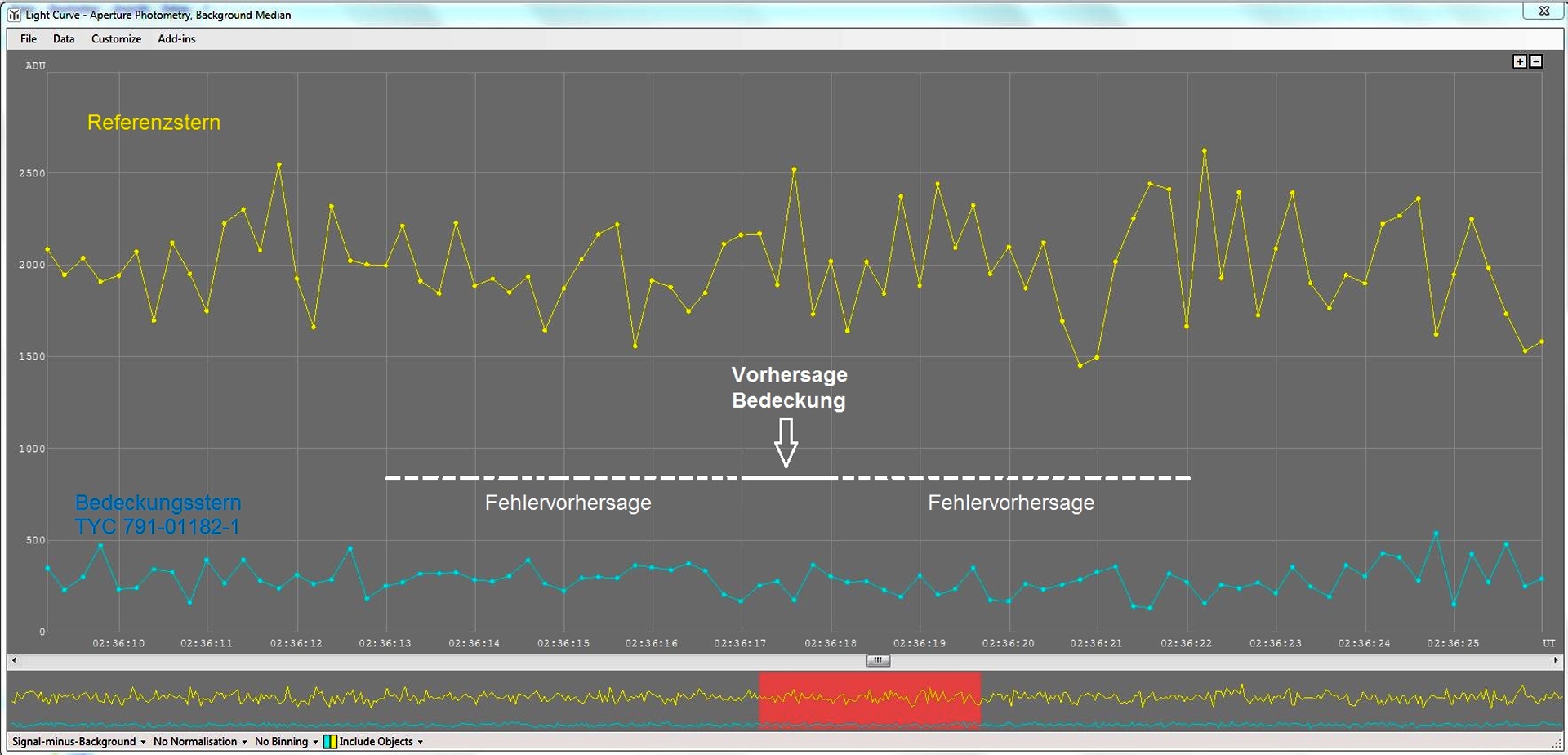The image size is (1568, 755).
Task: Click the 02:36:25 time axis label
Action: pos(1453,643)
